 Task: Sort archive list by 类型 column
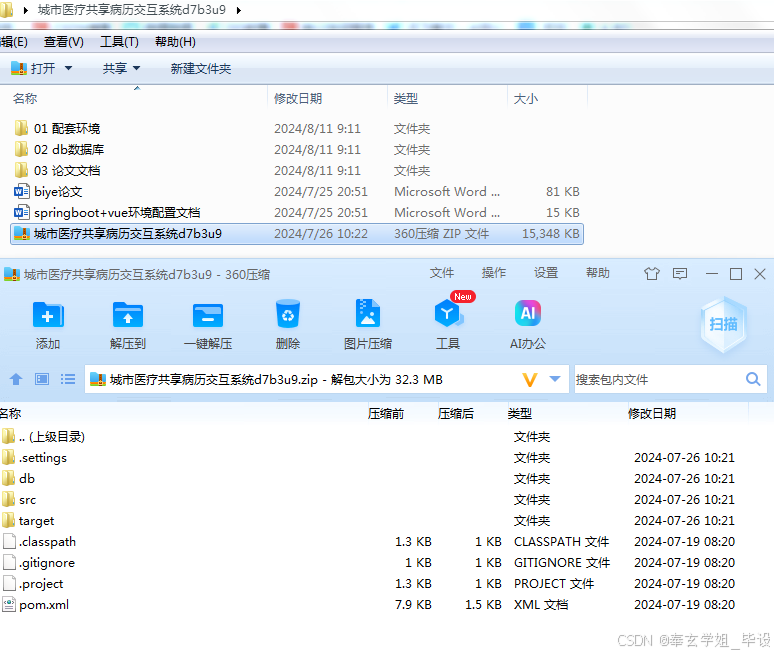pos(520,414)
